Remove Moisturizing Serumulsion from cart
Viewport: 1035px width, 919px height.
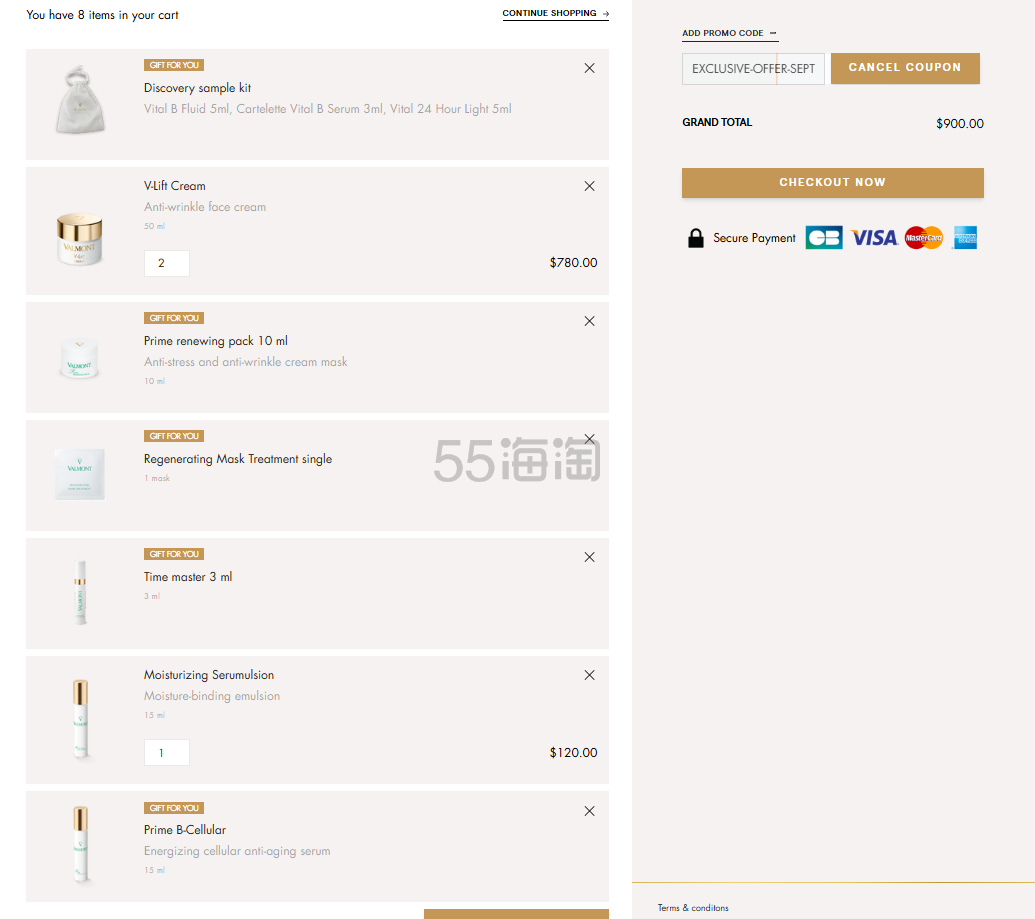589,675
